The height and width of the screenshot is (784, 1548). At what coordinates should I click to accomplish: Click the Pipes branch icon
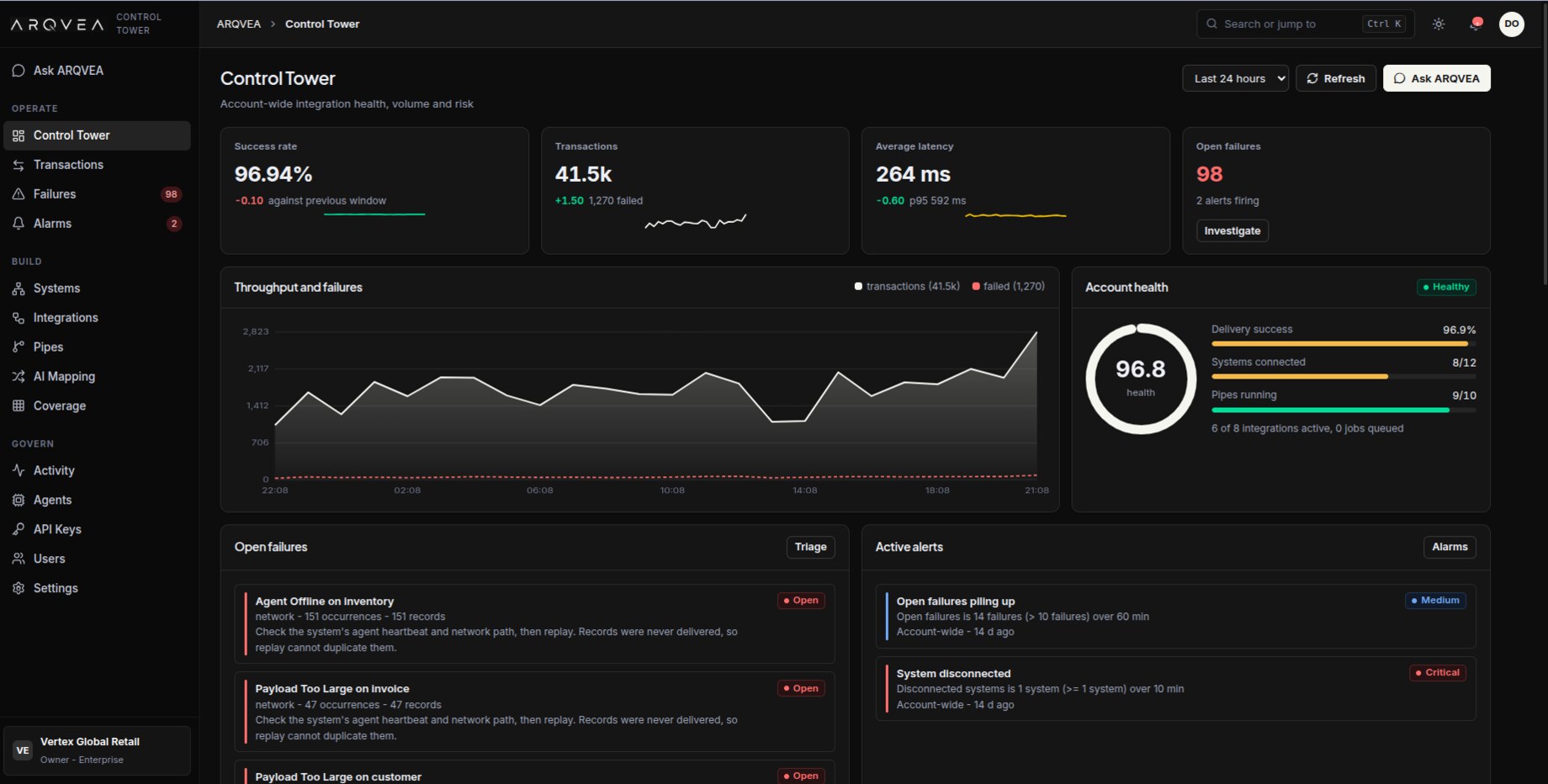tap(19, 347)
